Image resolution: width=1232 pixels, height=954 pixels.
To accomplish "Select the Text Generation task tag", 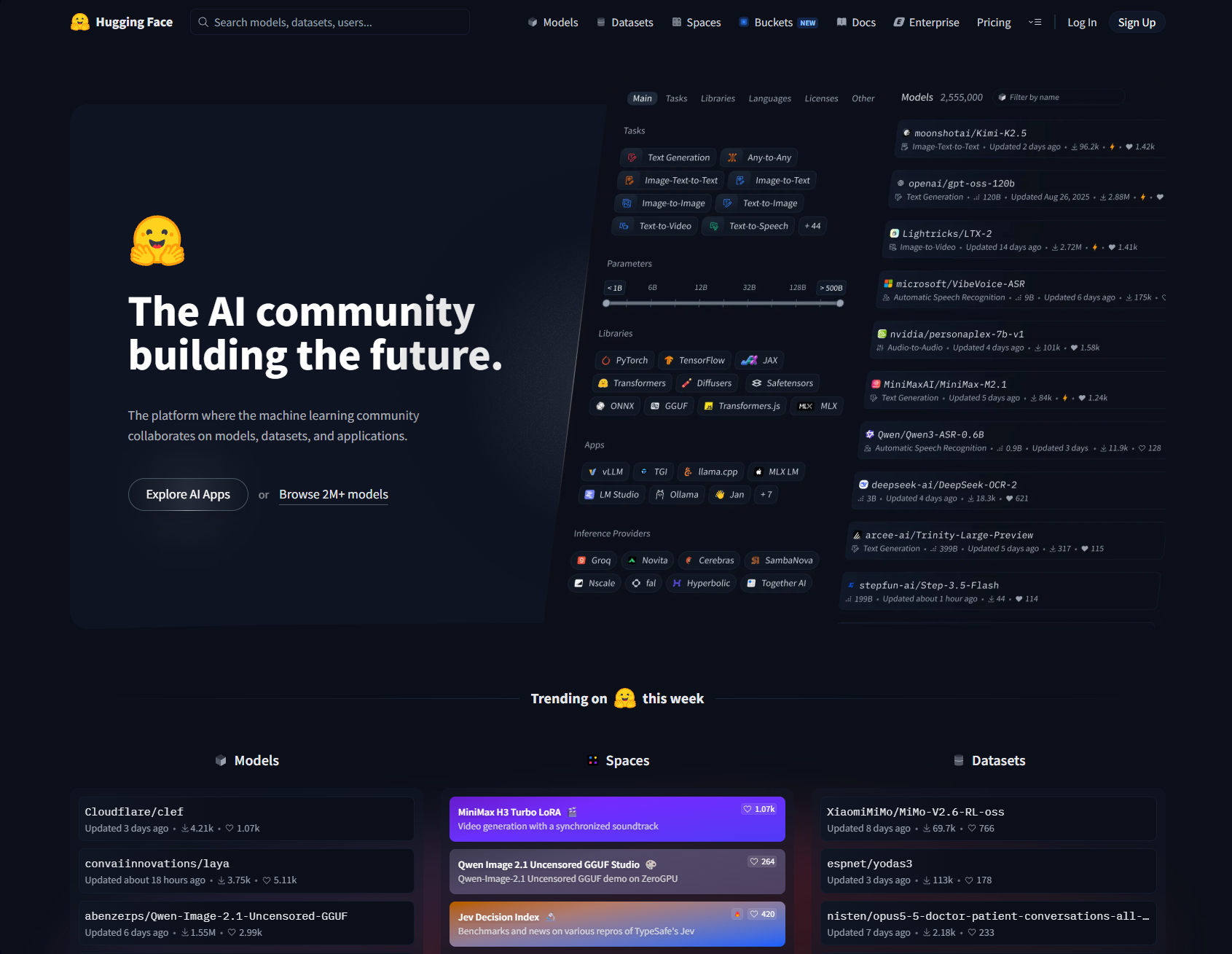I will point(668,157).
